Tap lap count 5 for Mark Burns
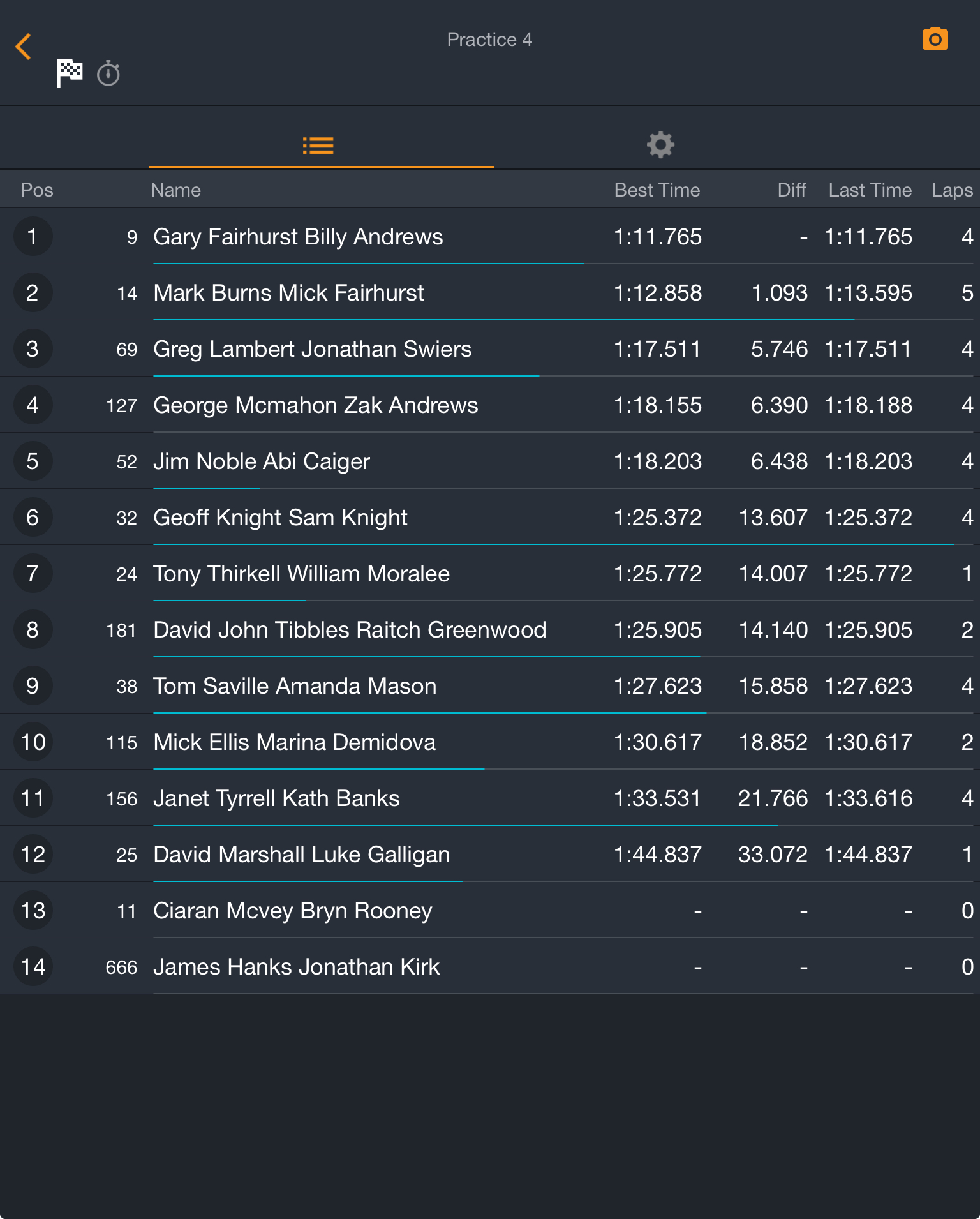 point(967,293)
